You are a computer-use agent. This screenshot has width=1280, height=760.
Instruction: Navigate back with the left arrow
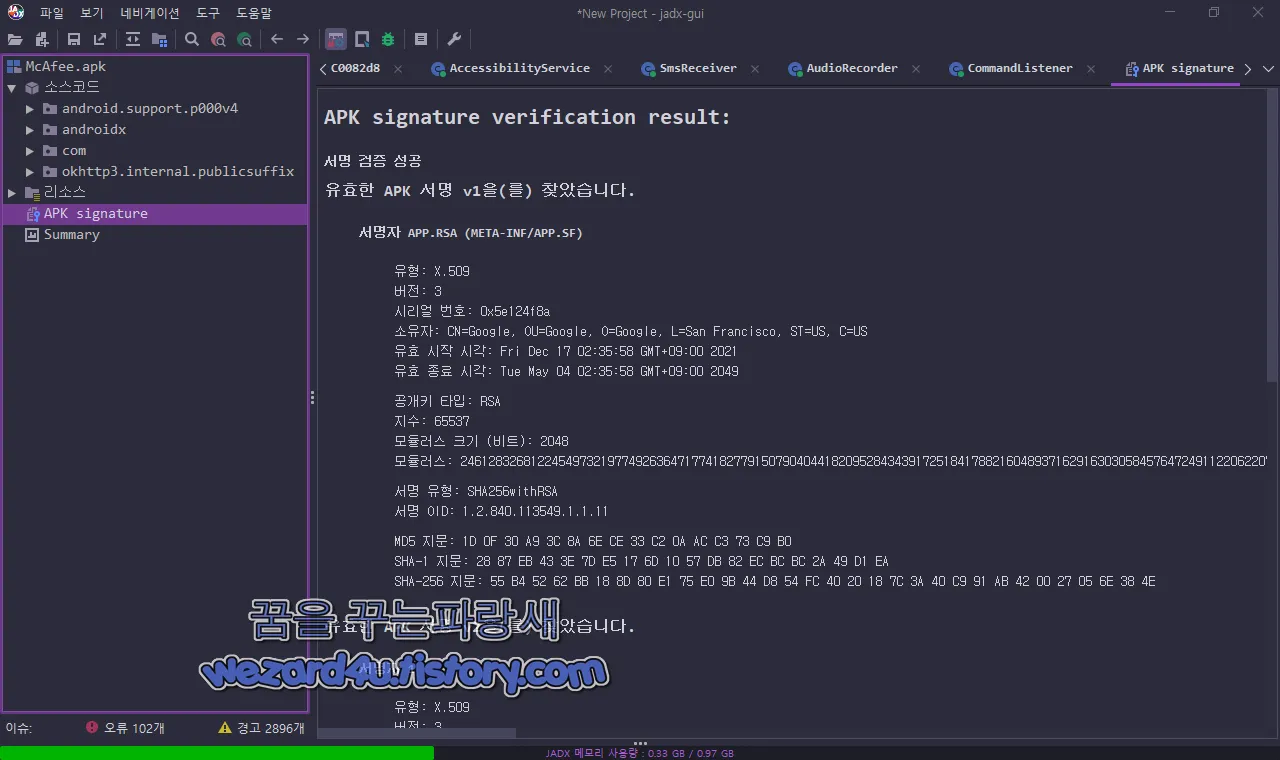coord(277,40)
